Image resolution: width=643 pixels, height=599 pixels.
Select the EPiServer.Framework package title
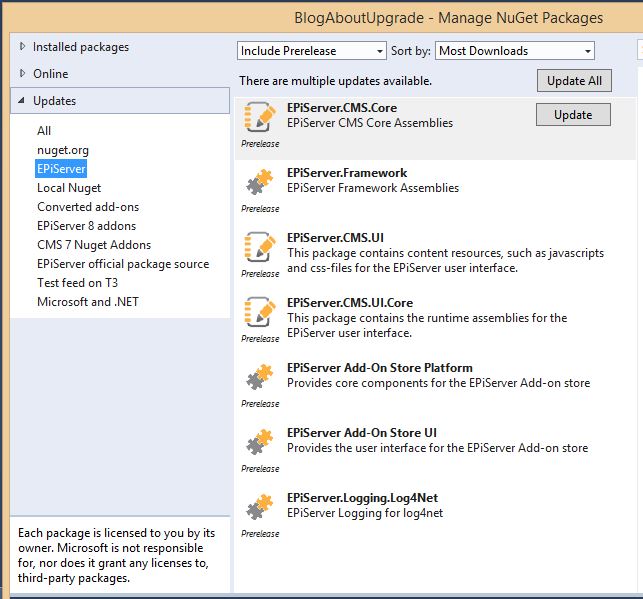347,173
